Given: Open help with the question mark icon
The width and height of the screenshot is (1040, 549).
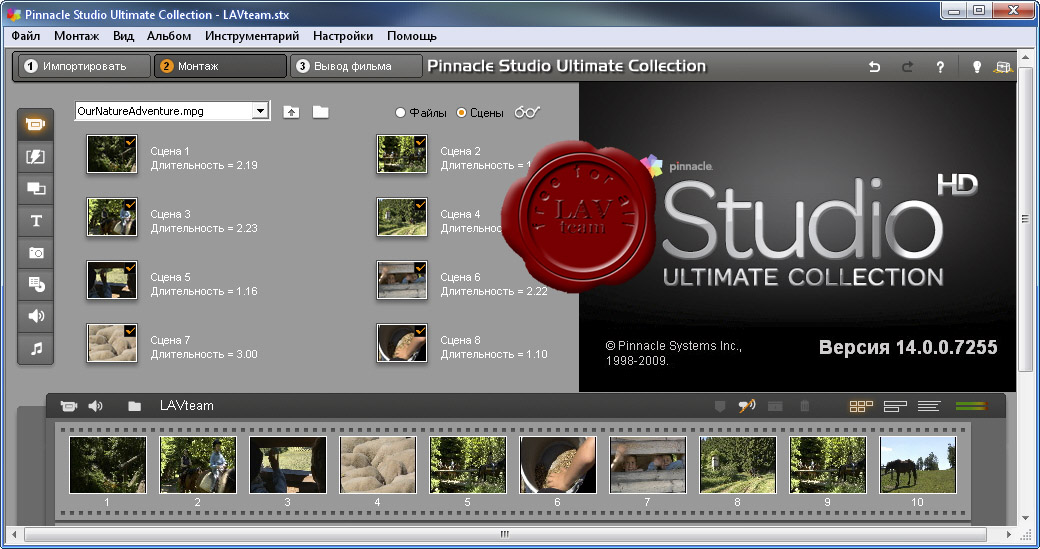Looking at the screenshot, I should click(940, 66).
